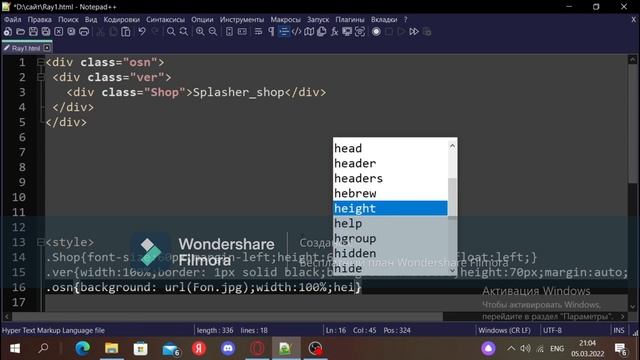The image size is (640, 360).
Task: Click 'Hyper Text Markup Language file' status text
Action: tap(53, 330)
